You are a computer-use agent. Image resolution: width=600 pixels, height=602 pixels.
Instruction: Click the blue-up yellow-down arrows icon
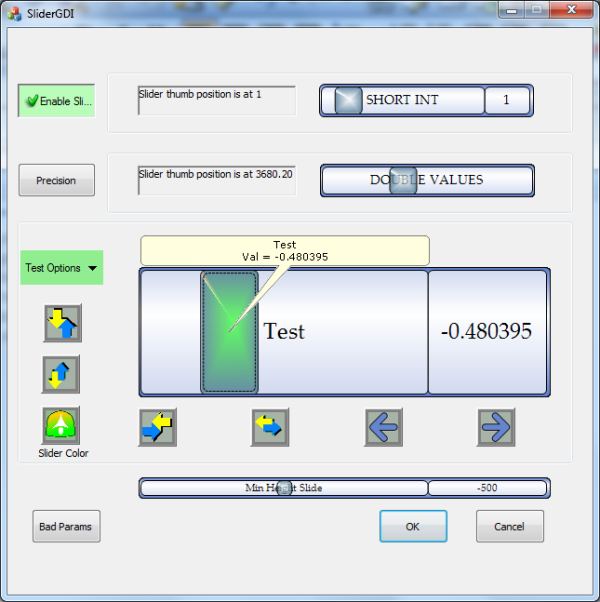pos(61,374)
